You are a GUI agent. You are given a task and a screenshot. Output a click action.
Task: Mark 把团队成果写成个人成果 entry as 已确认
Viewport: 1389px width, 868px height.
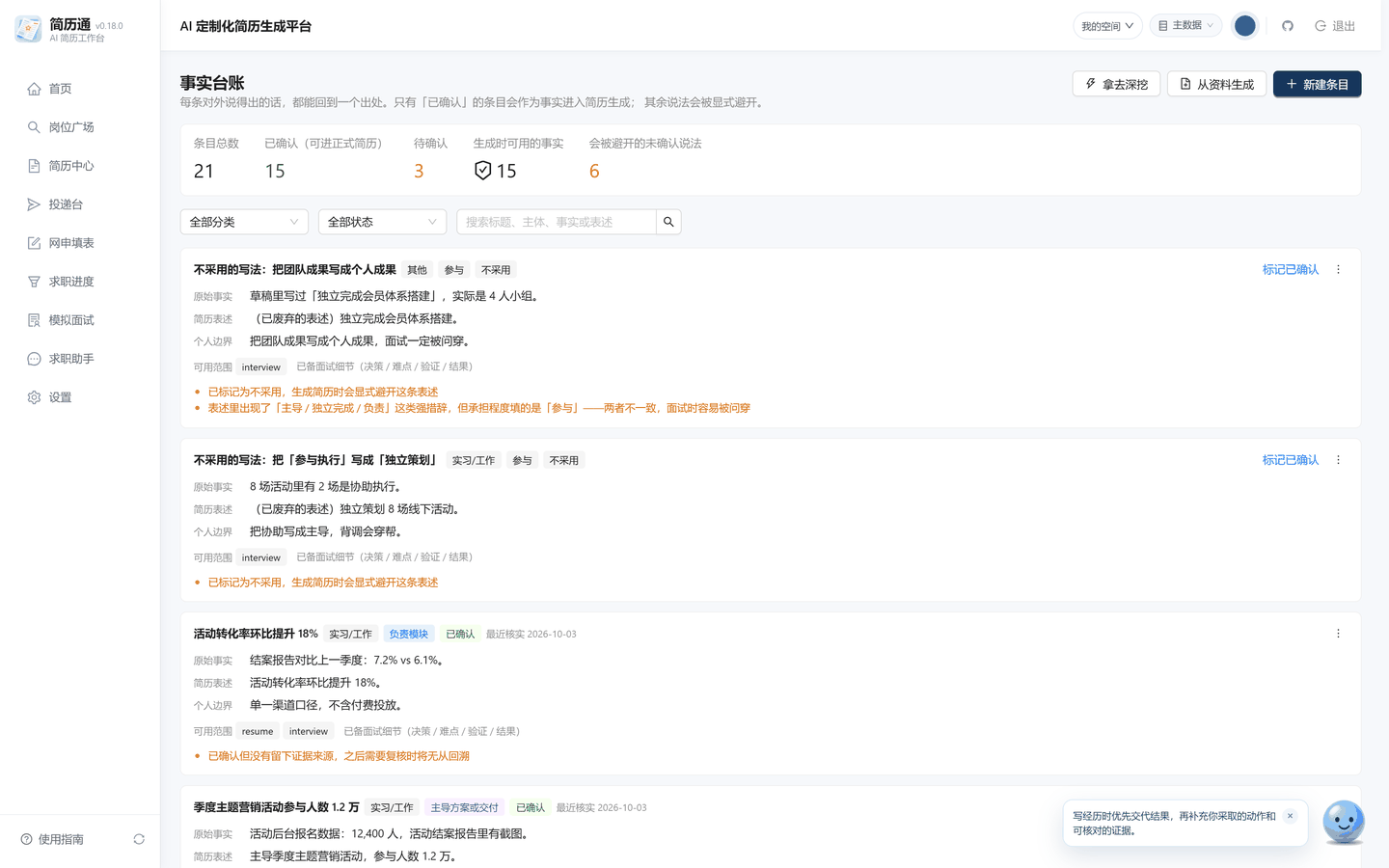[1291, 270]
